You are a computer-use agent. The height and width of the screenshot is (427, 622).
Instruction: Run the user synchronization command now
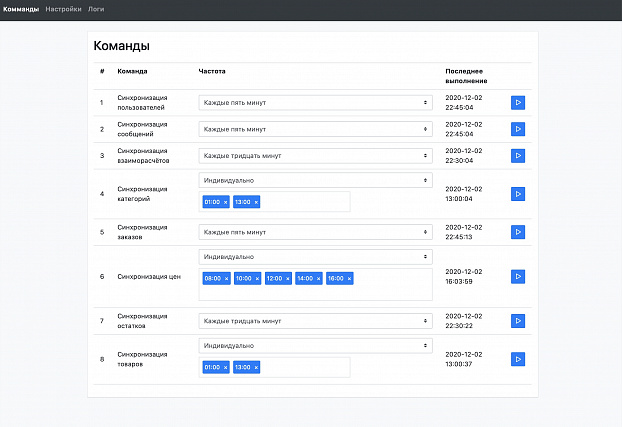point(518,102)
